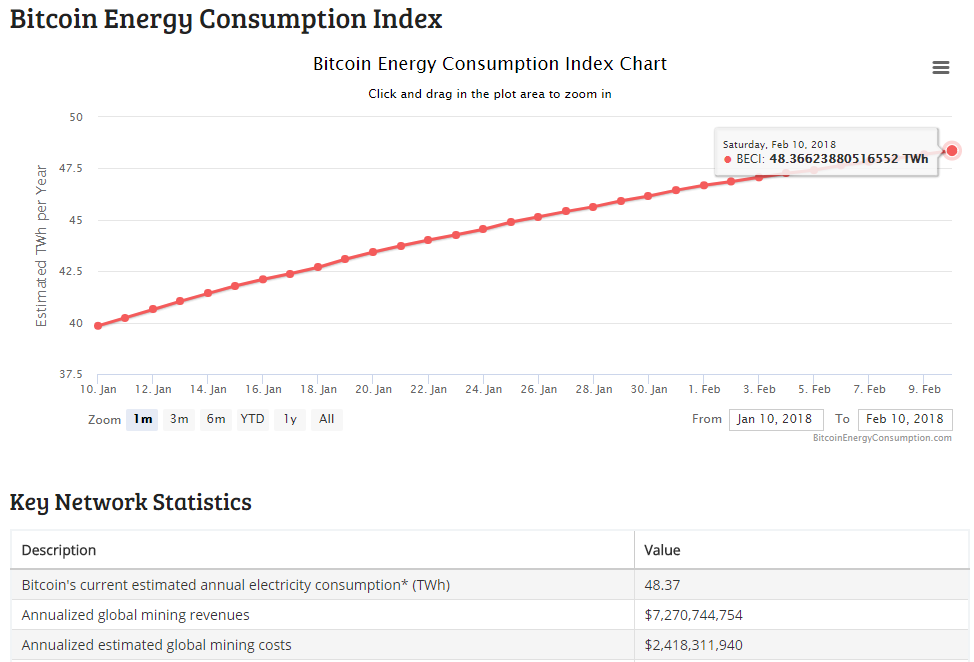
Task: Edit the To date field
Action: click(904, 419)
